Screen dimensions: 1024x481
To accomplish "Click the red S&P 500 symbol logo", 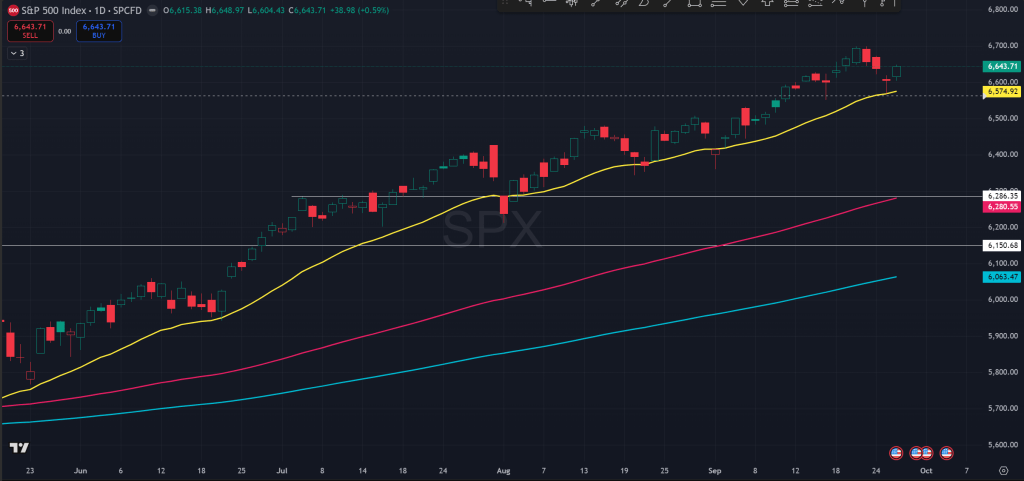I will (13, 9).
